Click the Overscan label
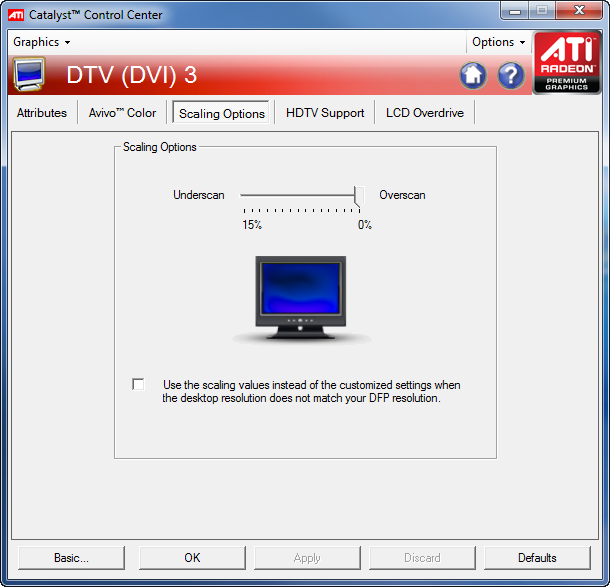This screenshot has height=587, width=610. (402, 195)
